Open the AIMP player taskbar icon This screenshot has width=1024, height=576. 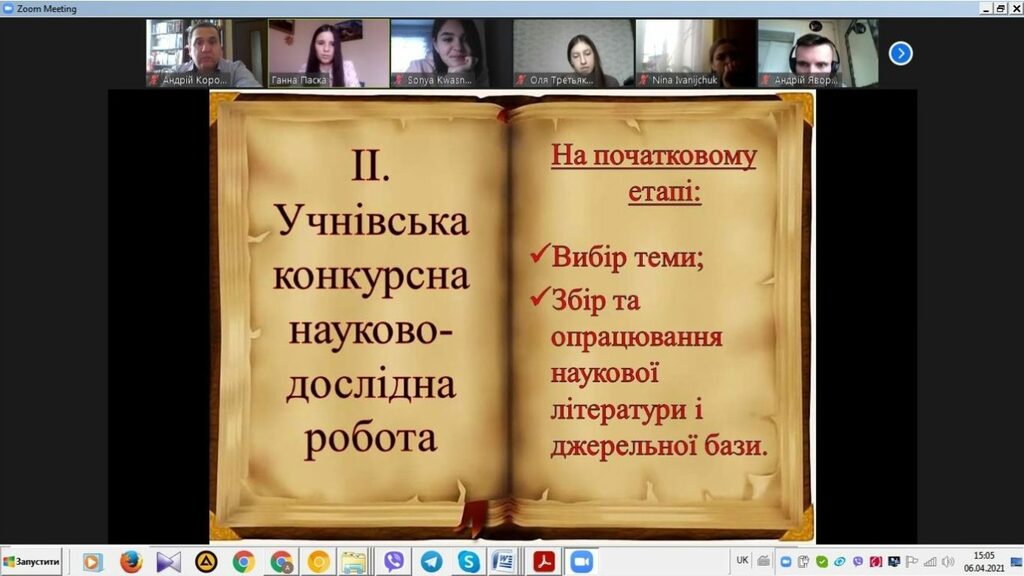click(x=207, y=562)
